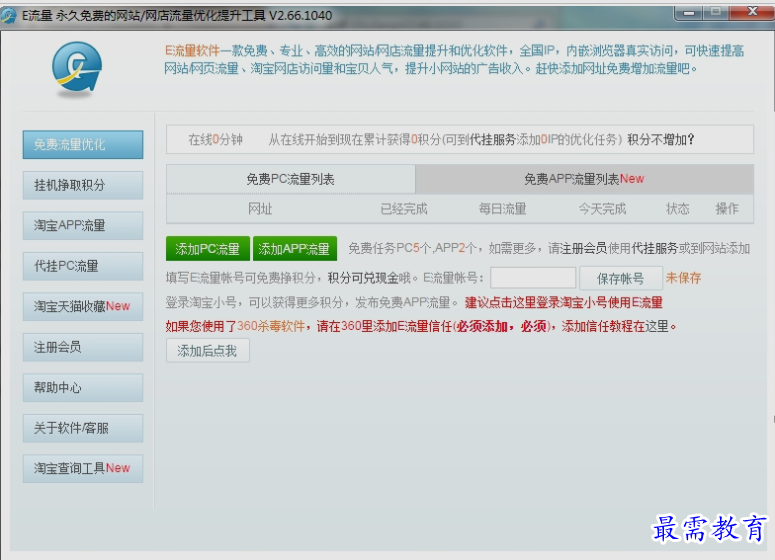This screenshot has height=560, width=775.
Task: Click 未保存 status text
Action: point(684,278)
